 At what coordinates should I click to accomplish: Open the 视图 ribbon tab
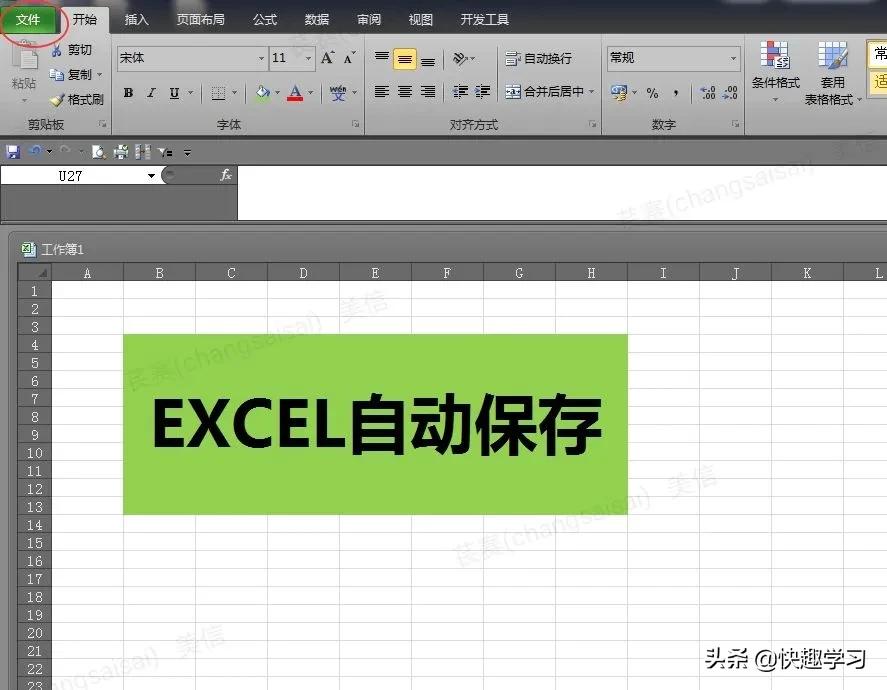[x=421, y=20]
